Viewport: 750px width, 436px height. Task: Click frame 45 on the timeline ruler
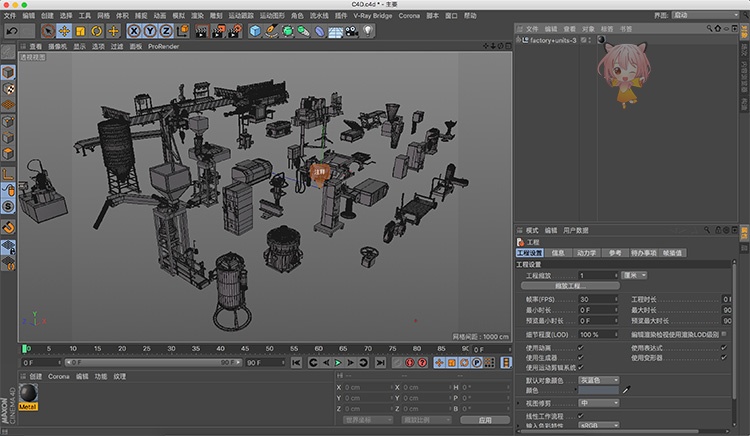pyautogui.click(x=245, y=349)
